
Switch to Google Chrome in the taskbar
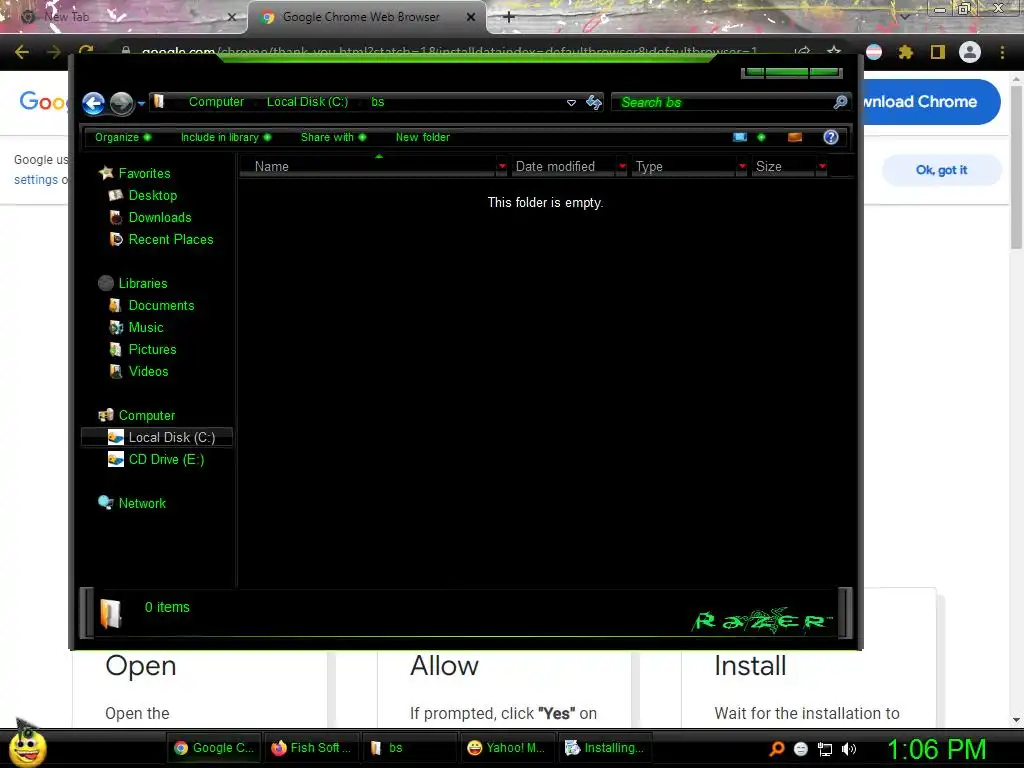(214, 748)
